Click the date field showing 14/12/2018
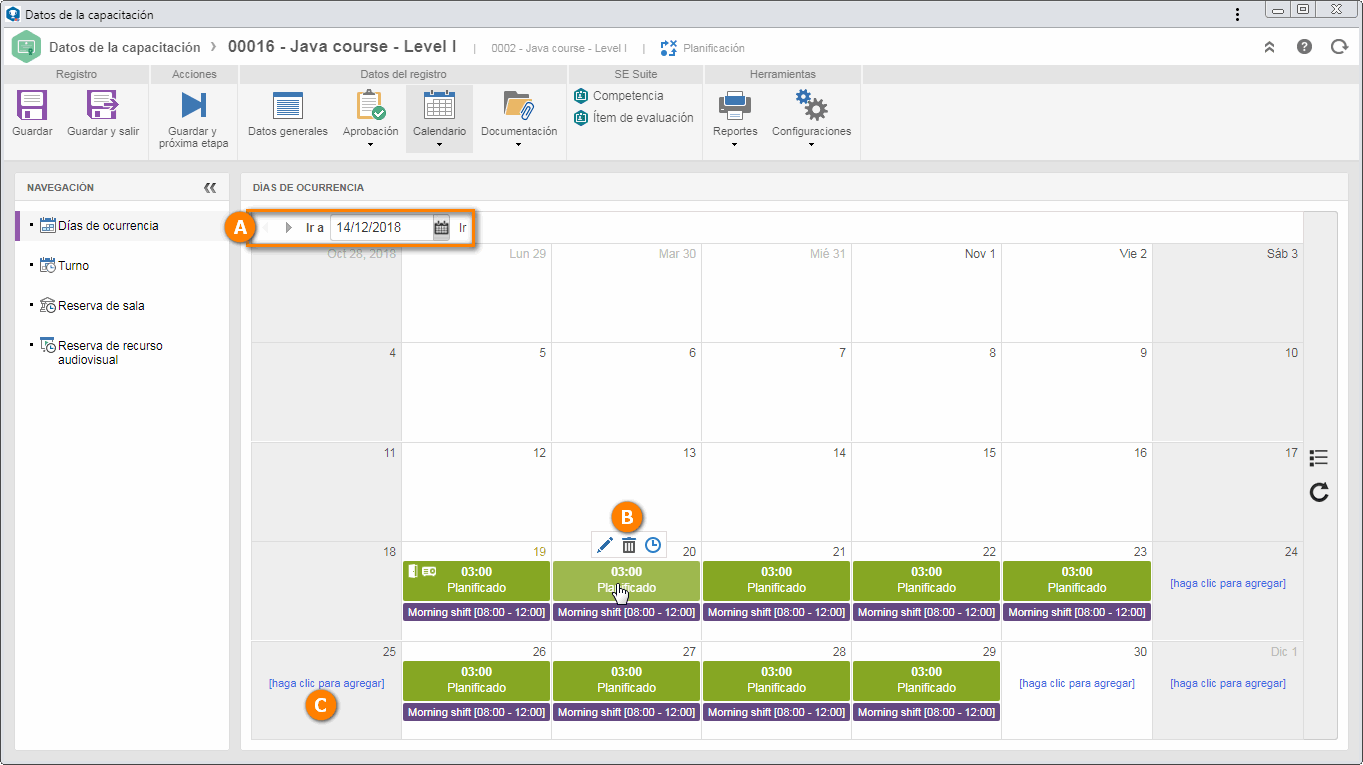 (x=381, y=227)
